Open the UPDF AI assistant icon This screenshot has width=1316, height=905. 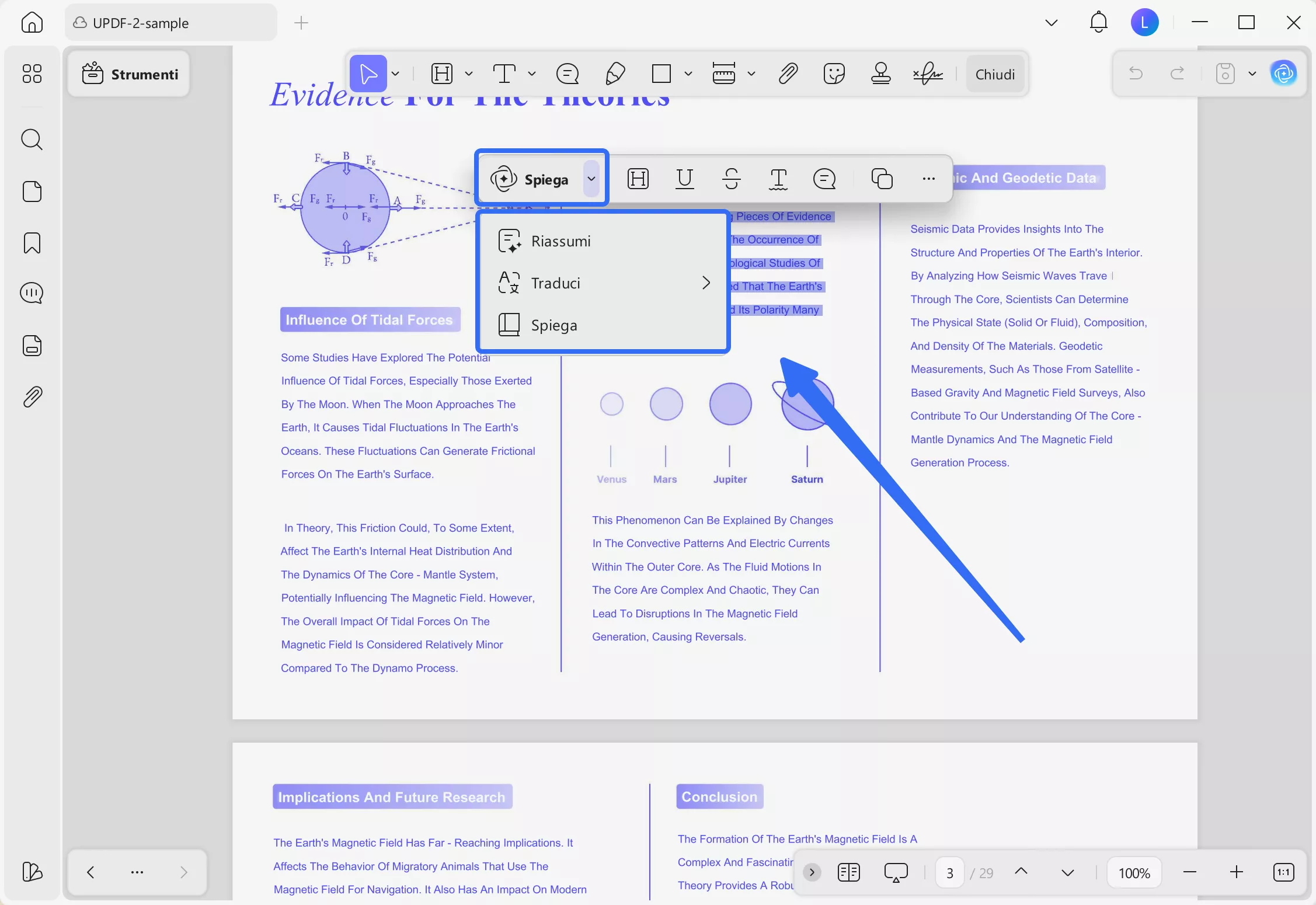[x=1283, y=74]
